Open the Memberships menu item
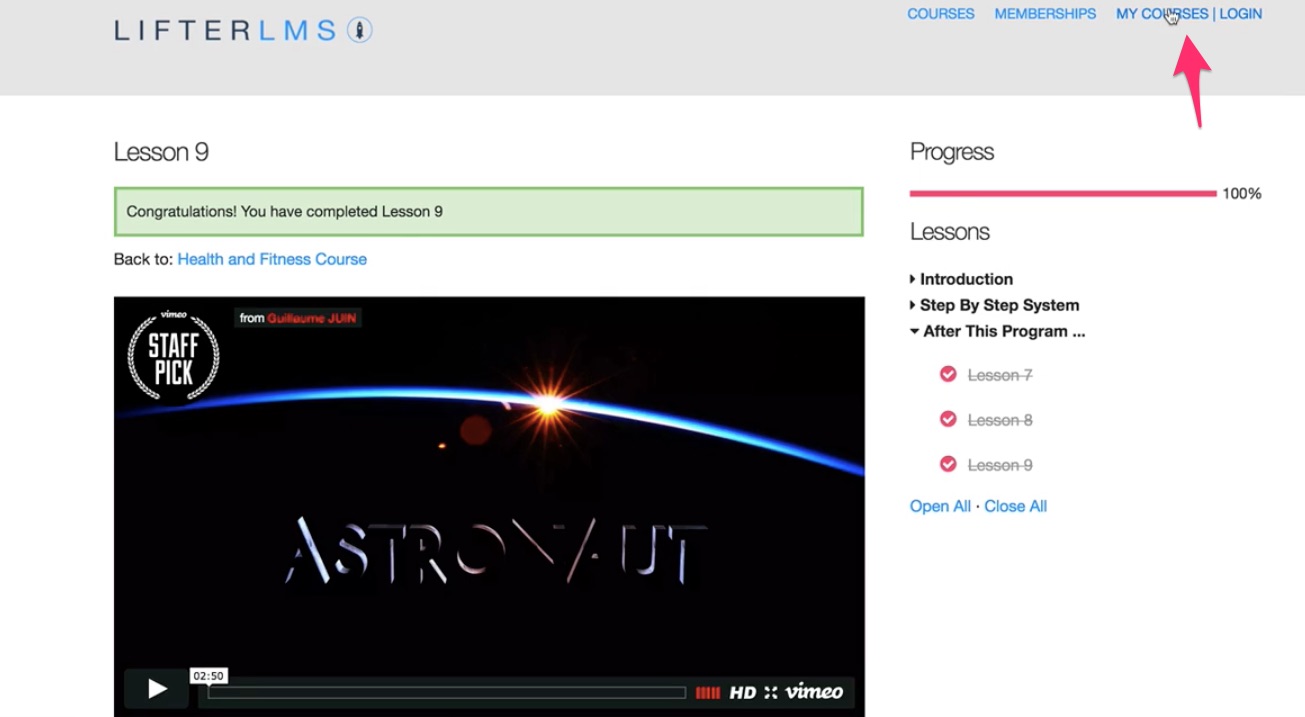The image size is (1305, 717). [1045, 14]
